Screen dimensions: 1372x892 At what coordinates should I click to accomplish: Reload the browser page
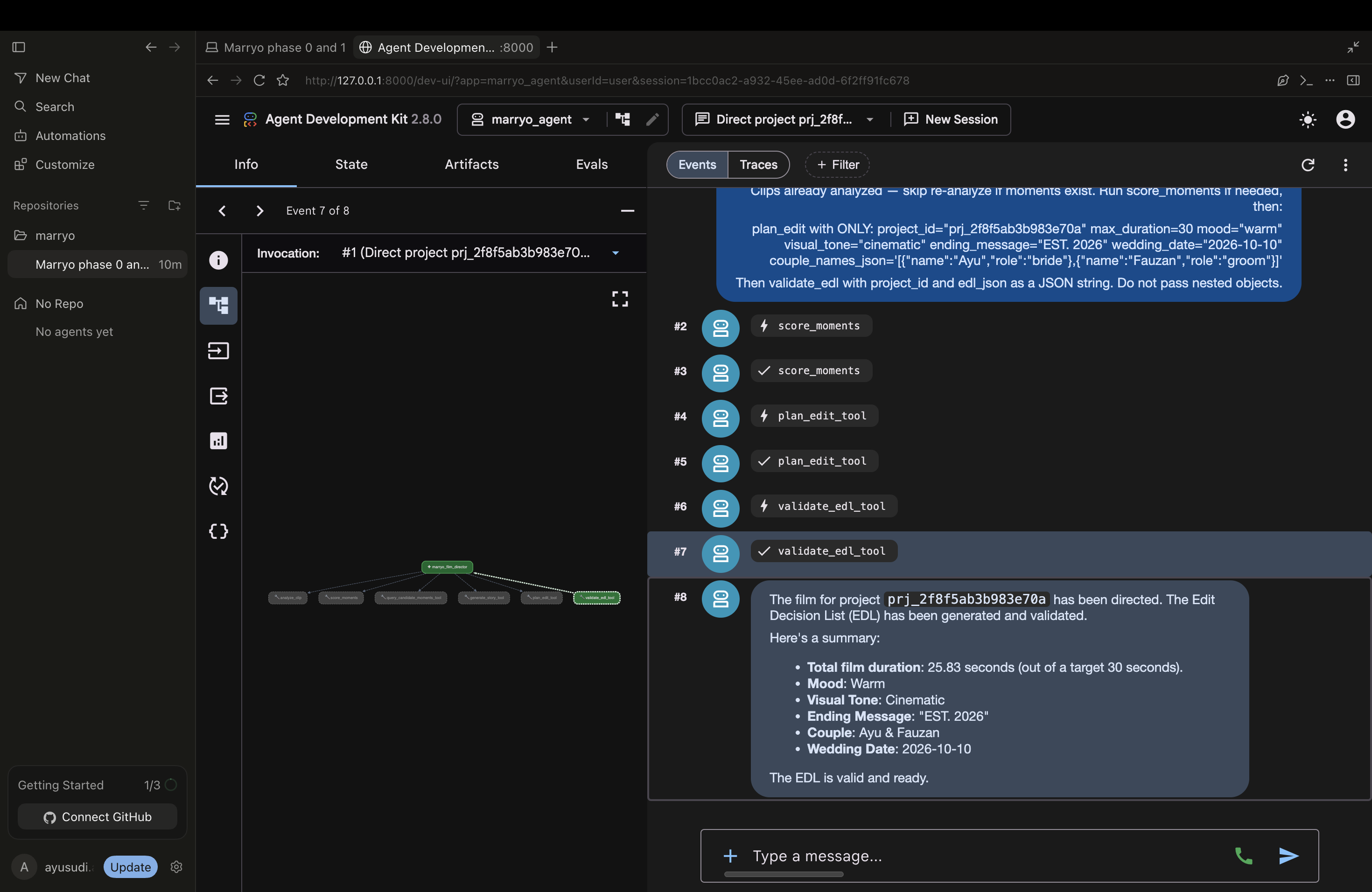point(259,80)
